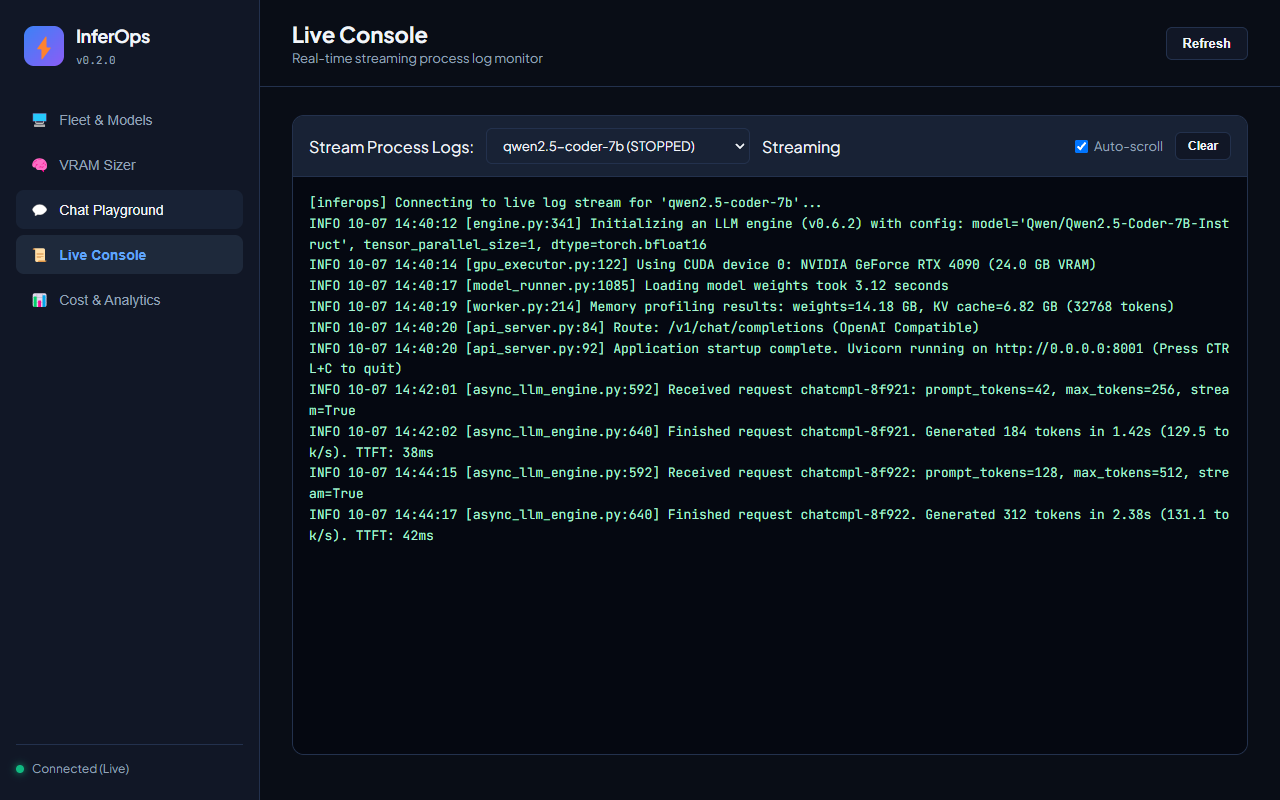
Task: Switch to Chat Playground
Action: pyautogui.click(x=129, y=210)
